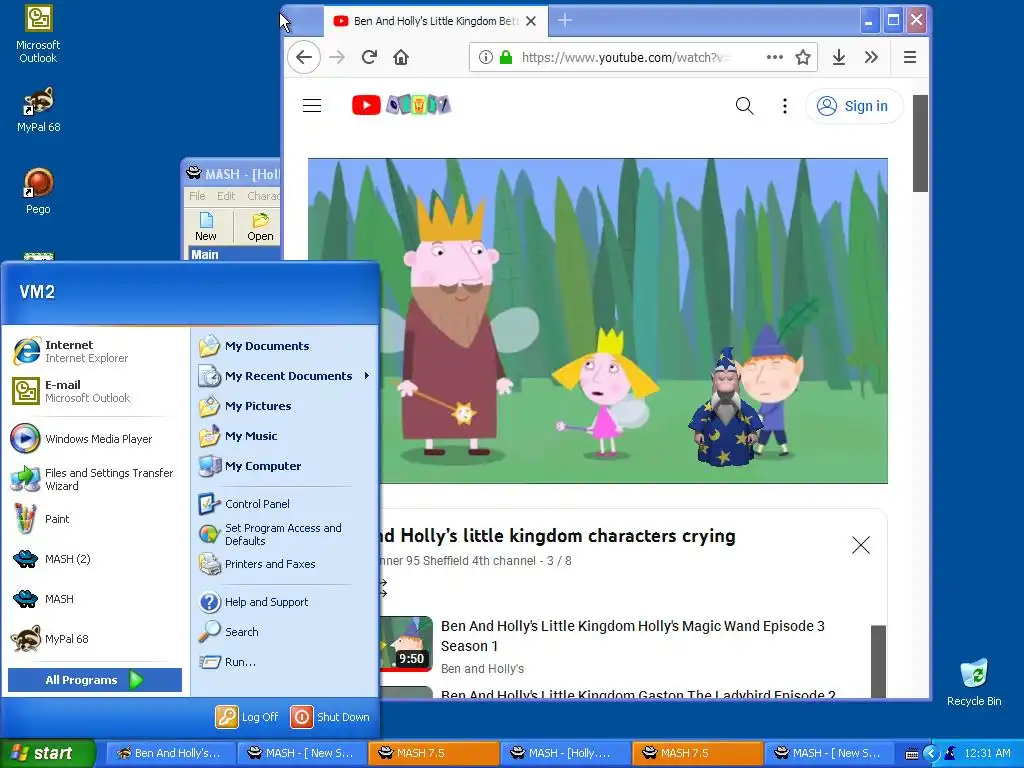Open Windows Media Player from Start menu

95,439
